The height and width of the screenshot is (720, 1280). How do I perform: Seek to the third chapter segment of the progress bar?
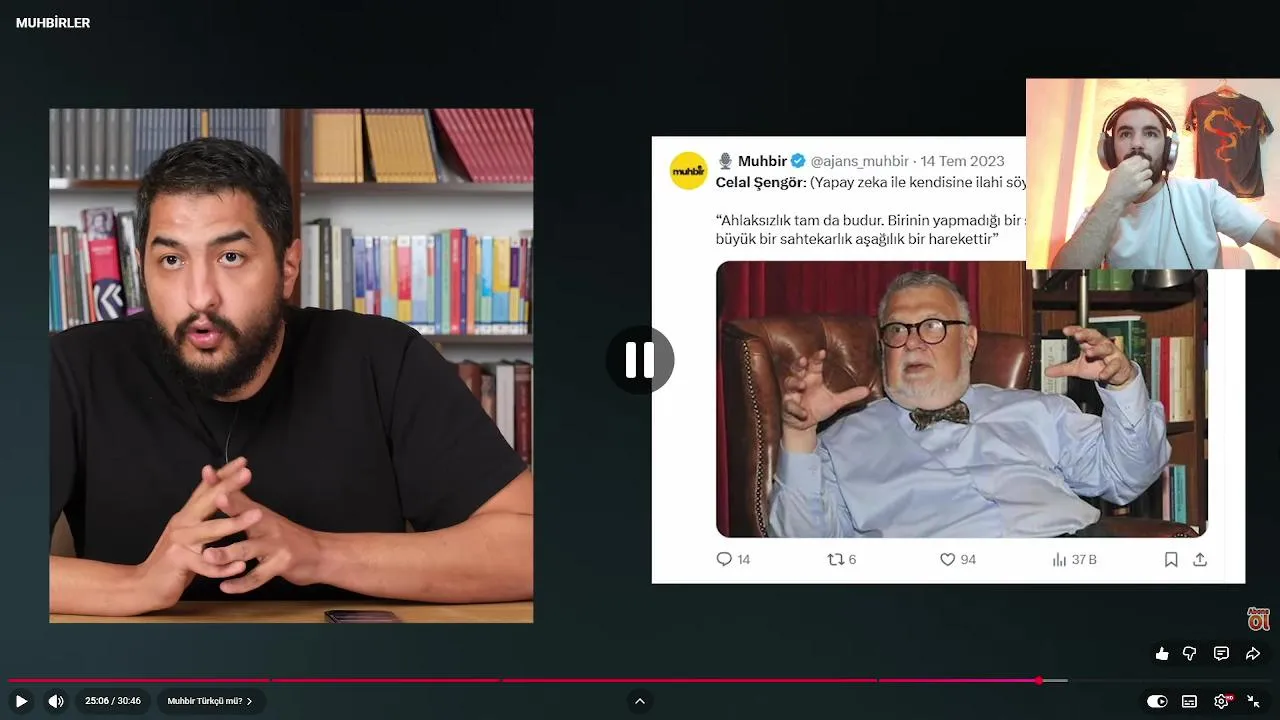(689, 680)
